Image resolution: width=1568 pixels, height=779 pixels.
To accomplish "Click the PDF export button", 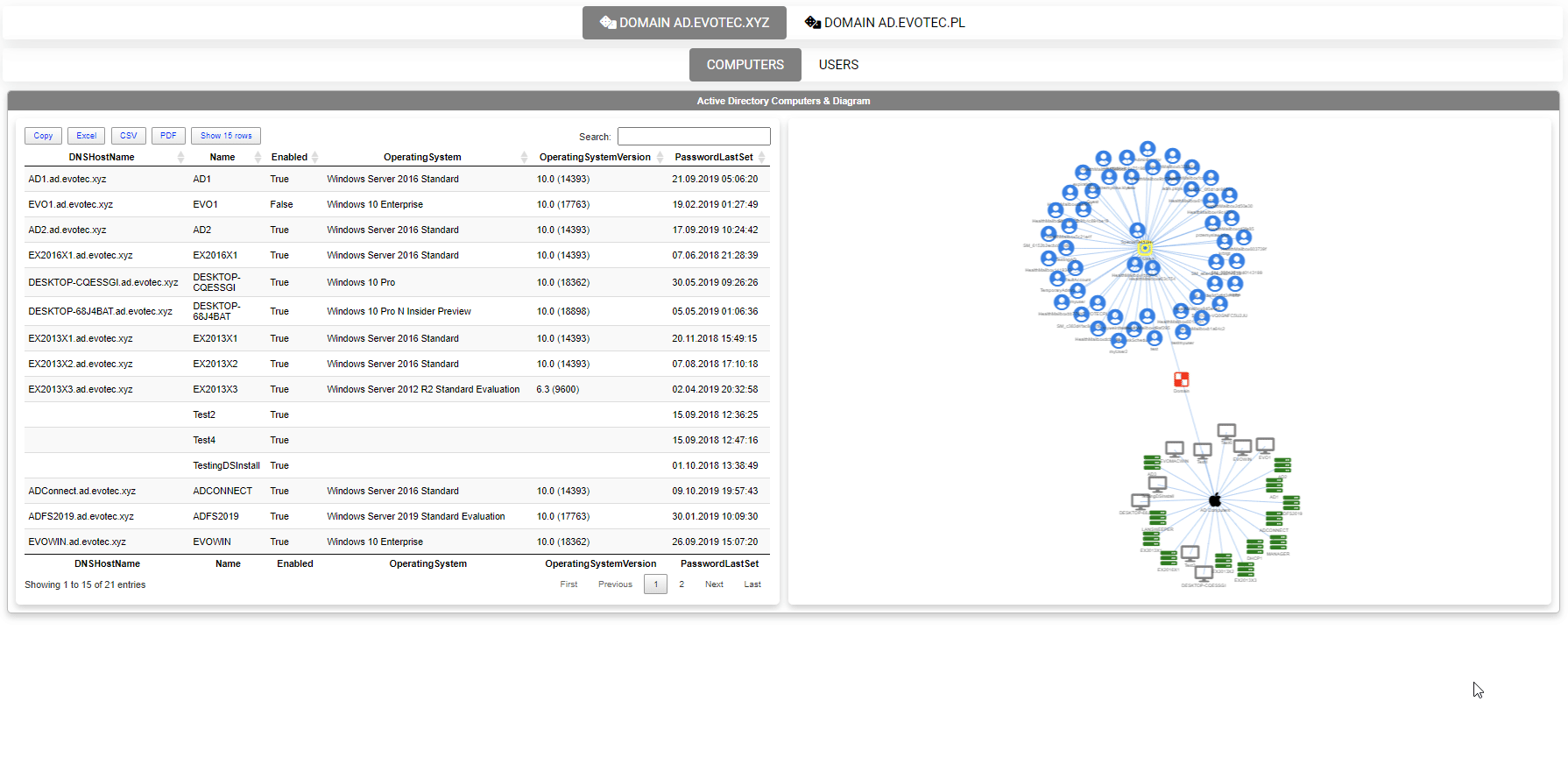I will coord(168,136).
